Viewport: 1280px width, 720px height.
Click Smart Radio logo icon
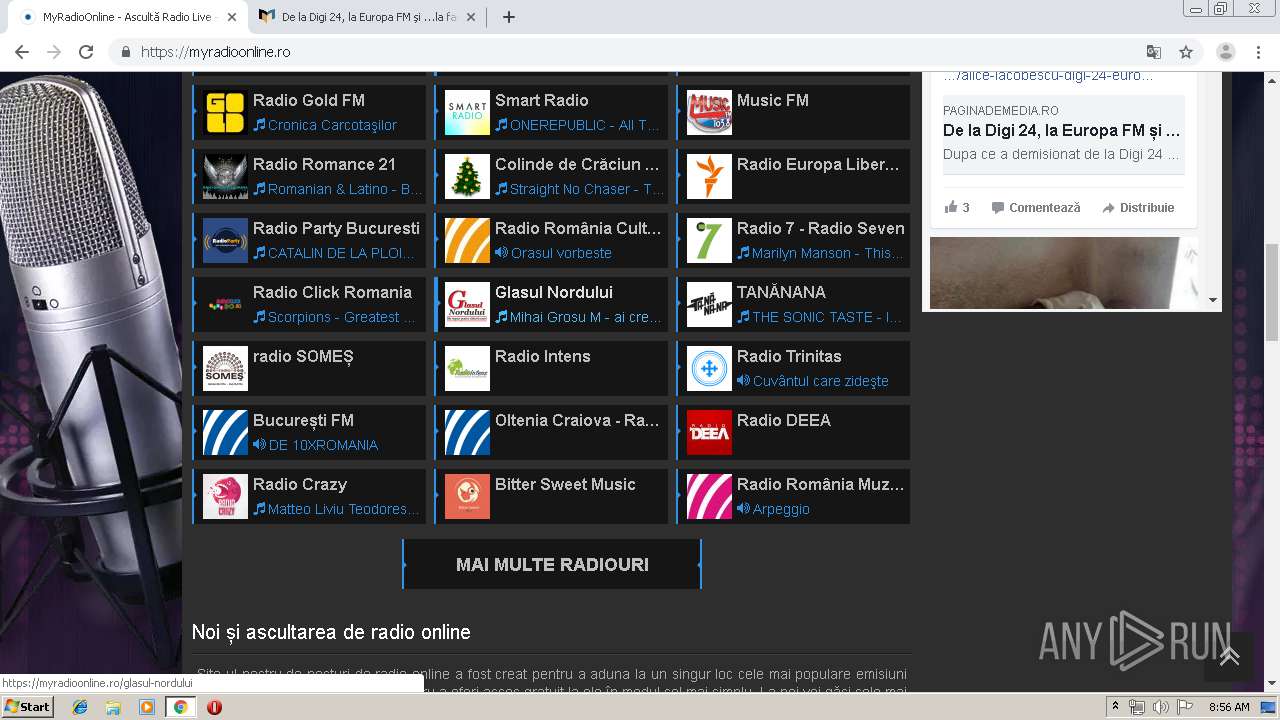point(467,112)
